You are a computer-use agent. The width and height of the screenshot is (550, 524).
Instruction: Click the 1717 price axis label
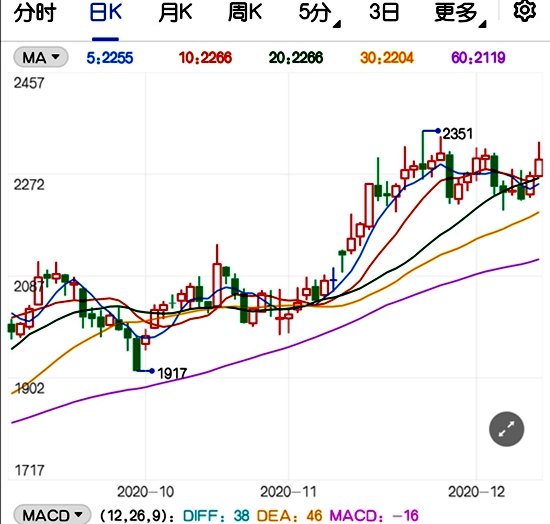click(29, 470)
